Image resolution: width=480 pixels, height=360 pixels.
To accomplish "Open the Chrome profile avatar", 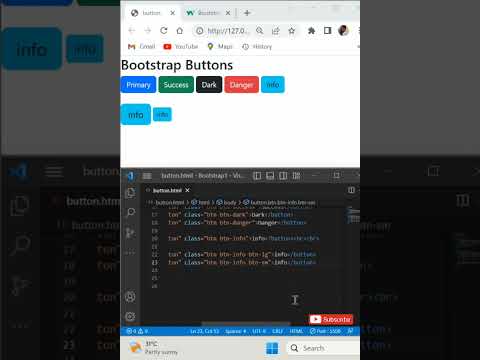I will point(343,31).
